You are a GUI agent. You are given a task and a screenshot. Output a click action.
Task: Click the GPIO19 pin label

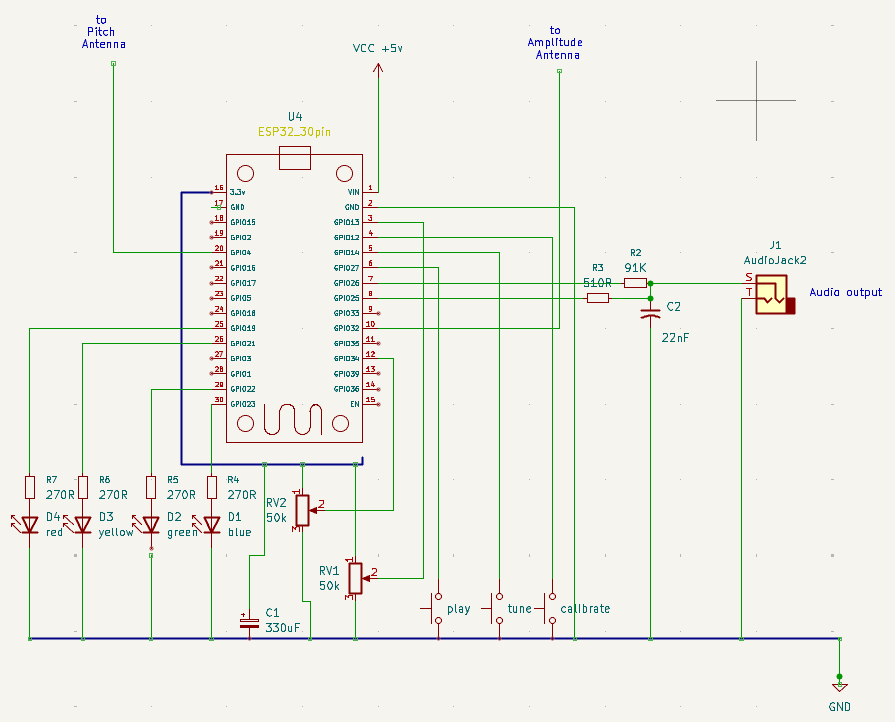pos(243,328)
